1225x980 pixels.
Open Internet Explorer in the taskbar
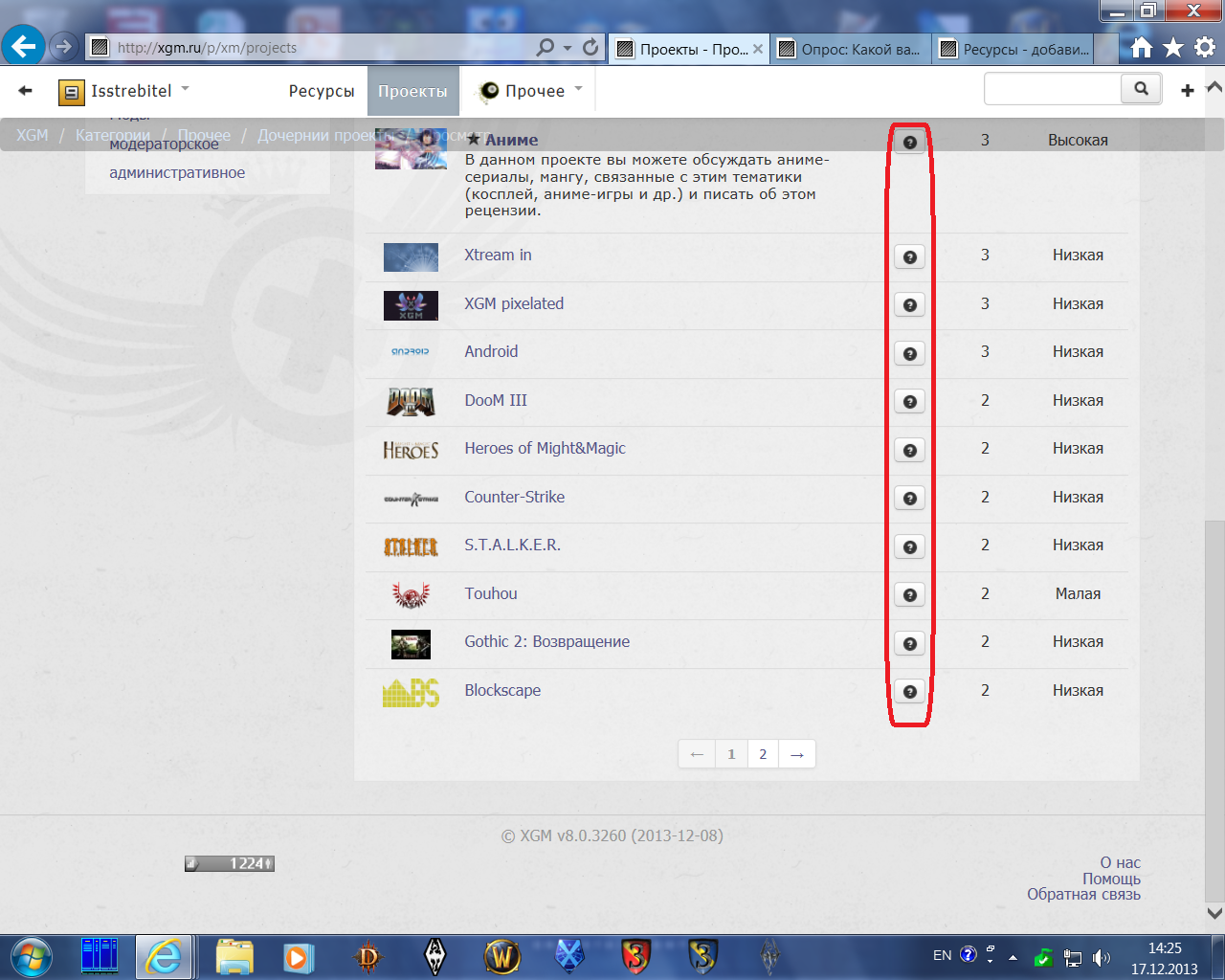pos(165,956)
